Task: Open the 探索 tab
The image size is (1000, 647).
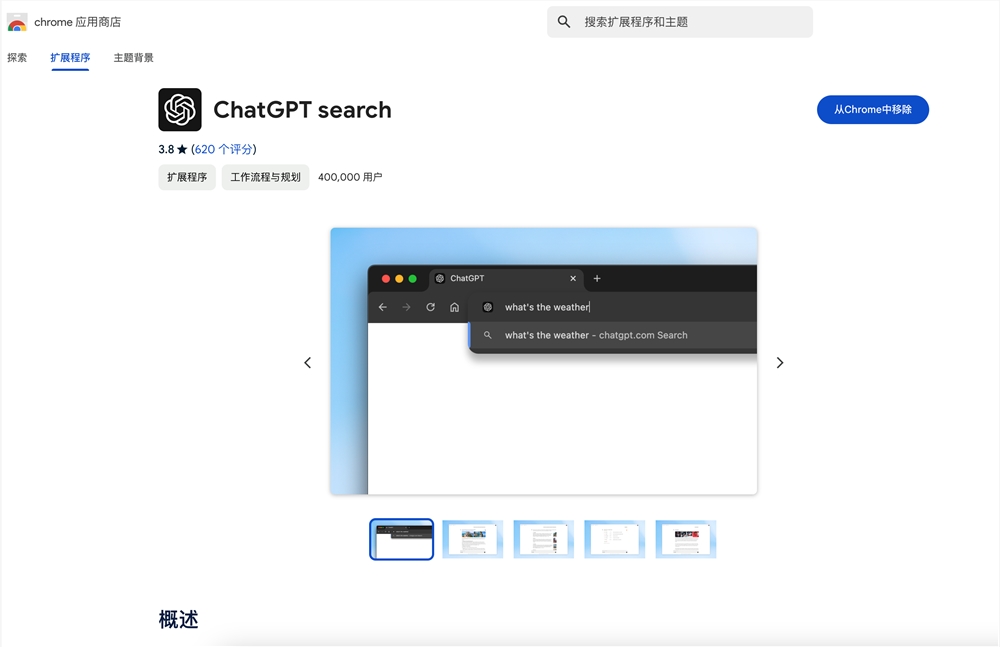Action: 17,57
